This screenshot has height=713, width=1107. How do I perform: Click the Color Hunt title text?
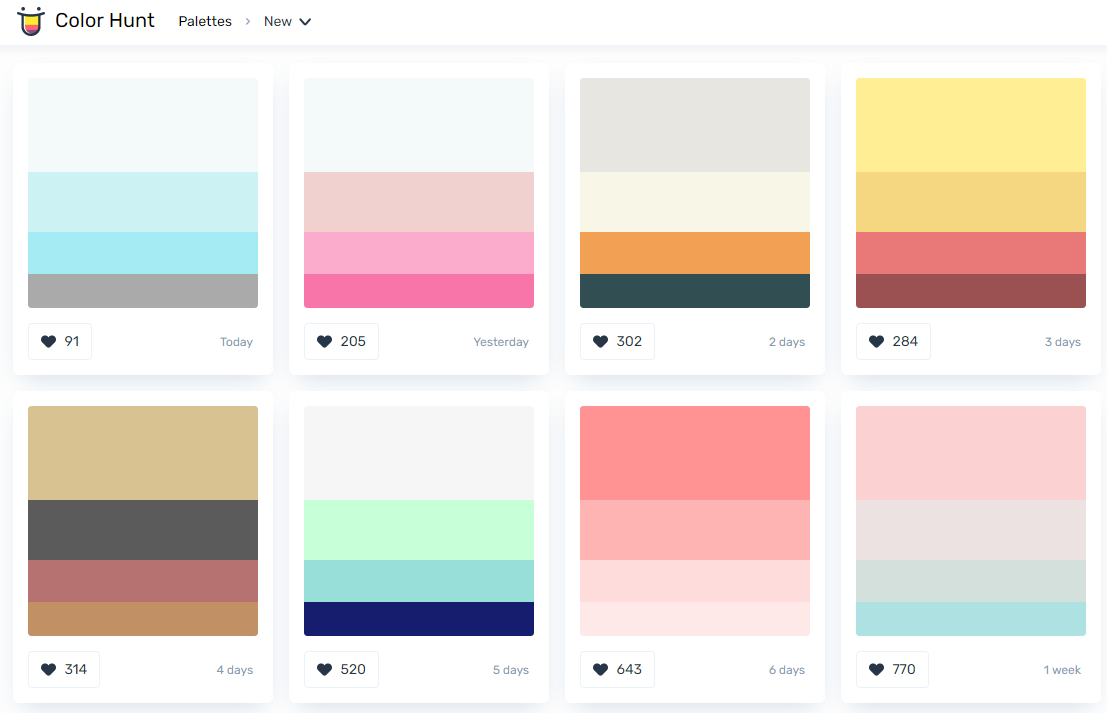tap(105, 21)
